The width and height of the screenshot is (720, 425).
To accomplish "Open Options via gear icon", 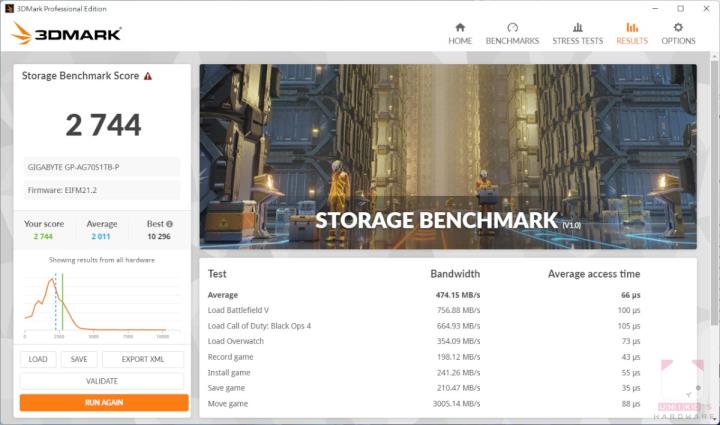I will coord(678,27).
